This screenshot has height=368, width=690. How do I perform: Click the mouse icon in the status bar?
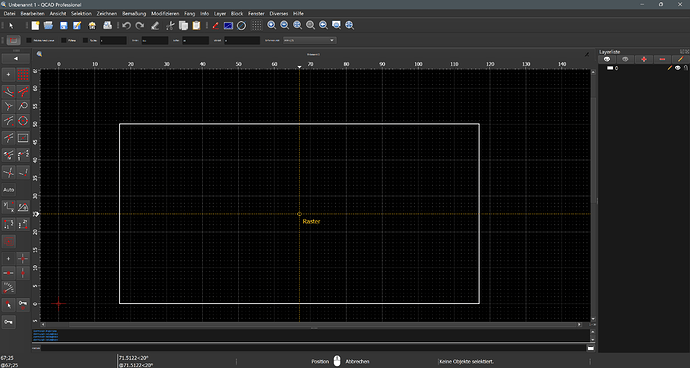(337, 361)
